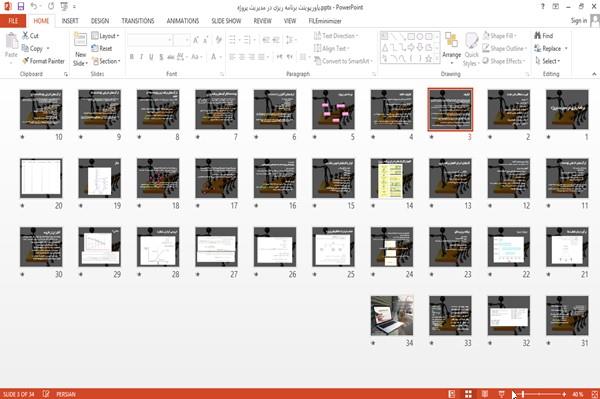This screenshot has width=600, height=399.
Task: Start Slide Show from status bar icon
Action: [501, 394]
